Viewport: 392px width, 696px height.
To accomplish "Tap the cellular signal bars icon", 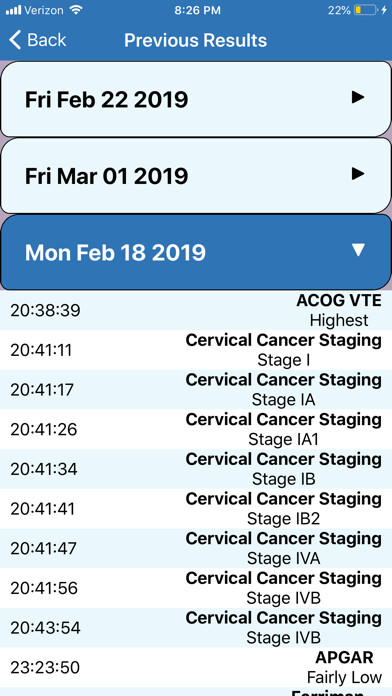I will pyautogui.click(x=13, y=10).
